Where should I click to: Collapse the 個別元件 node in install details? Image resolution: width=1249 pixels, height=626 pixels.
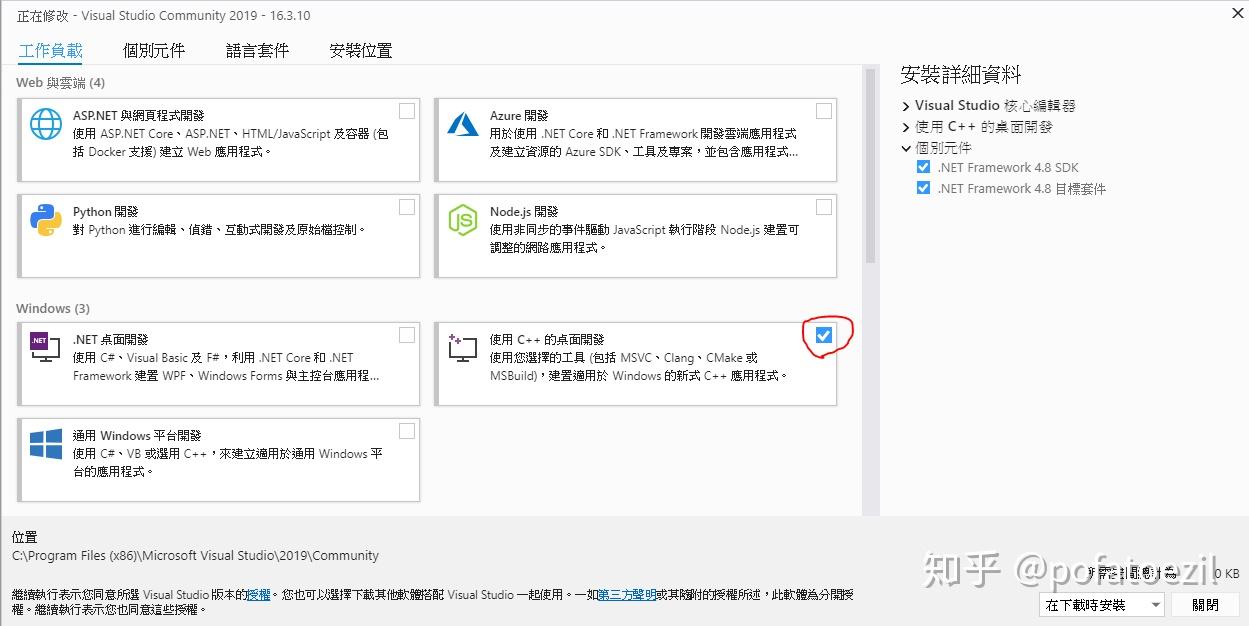click(x=906, y=148)
